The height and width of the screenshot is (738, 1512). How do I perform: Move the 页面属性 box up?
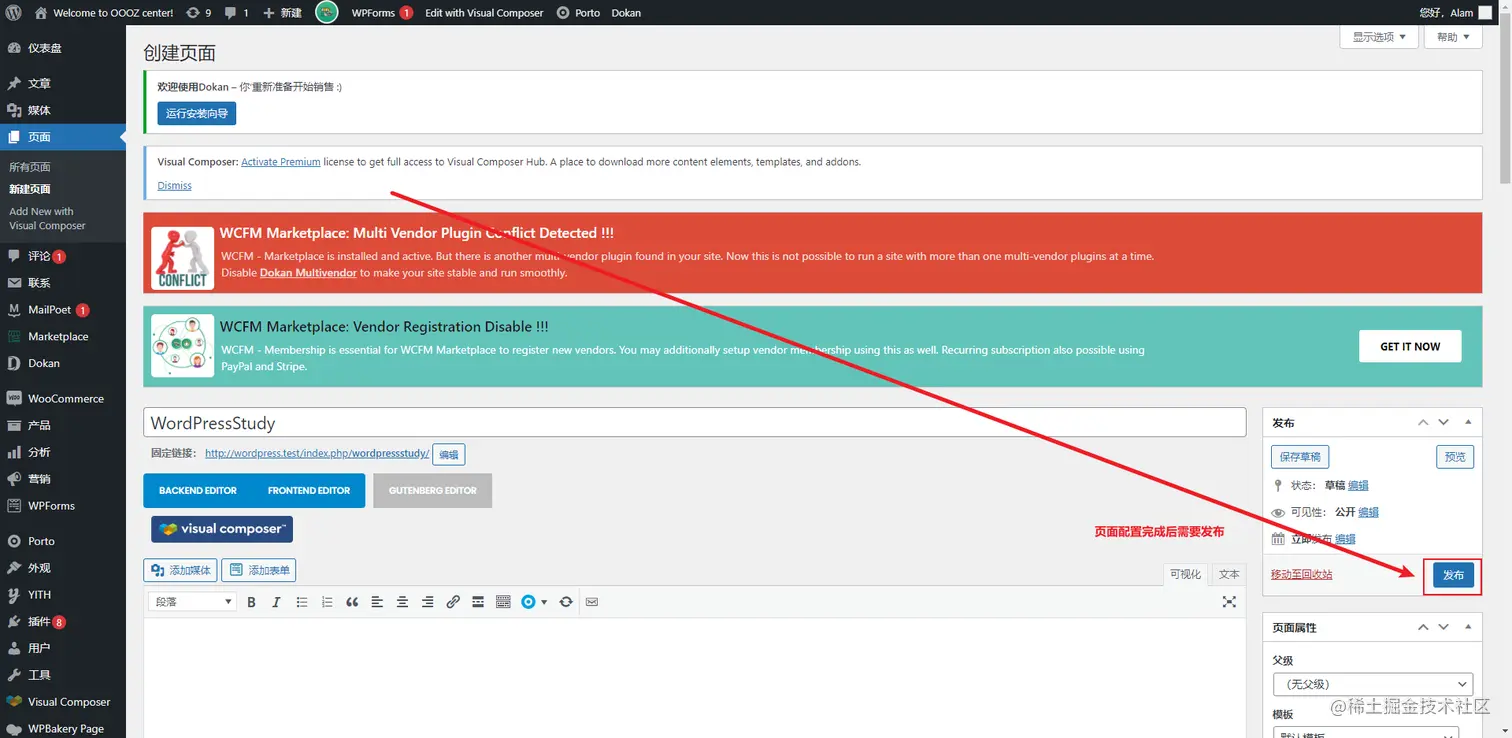[x=1423, y=627]
